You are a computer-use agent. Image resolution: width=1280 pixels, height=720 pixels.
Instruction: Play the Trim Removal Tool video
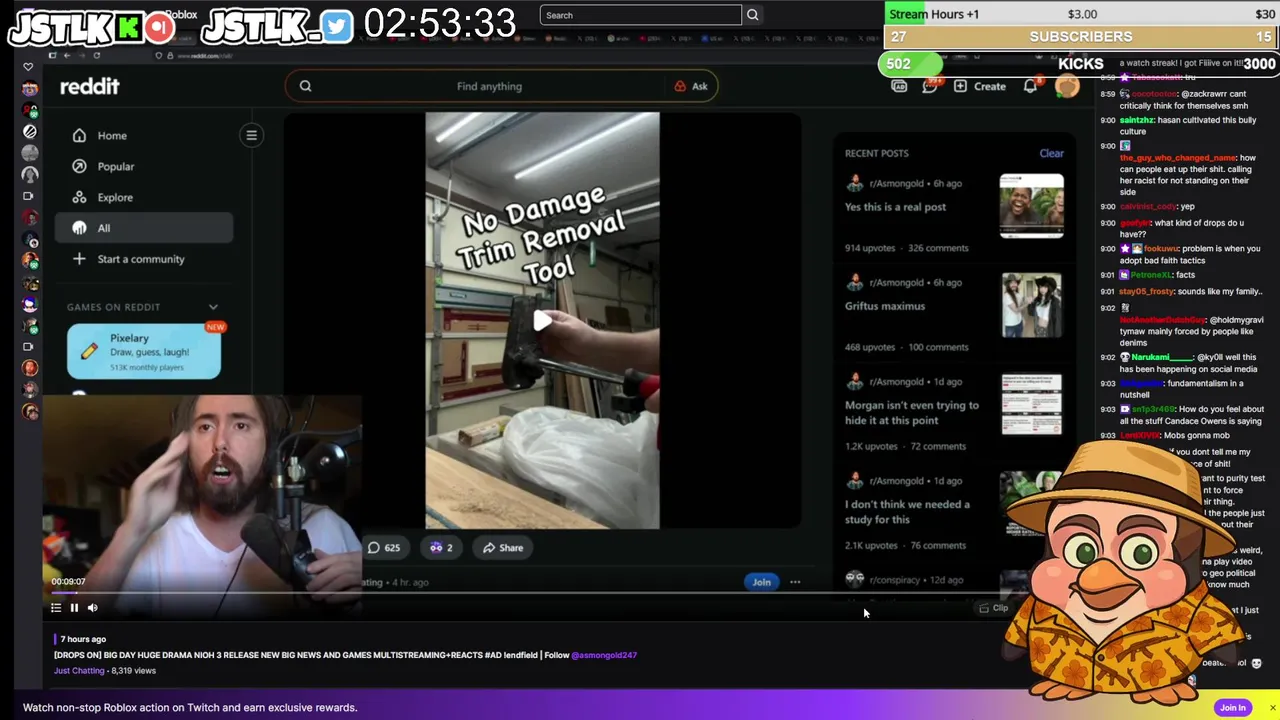click(542, 321)
